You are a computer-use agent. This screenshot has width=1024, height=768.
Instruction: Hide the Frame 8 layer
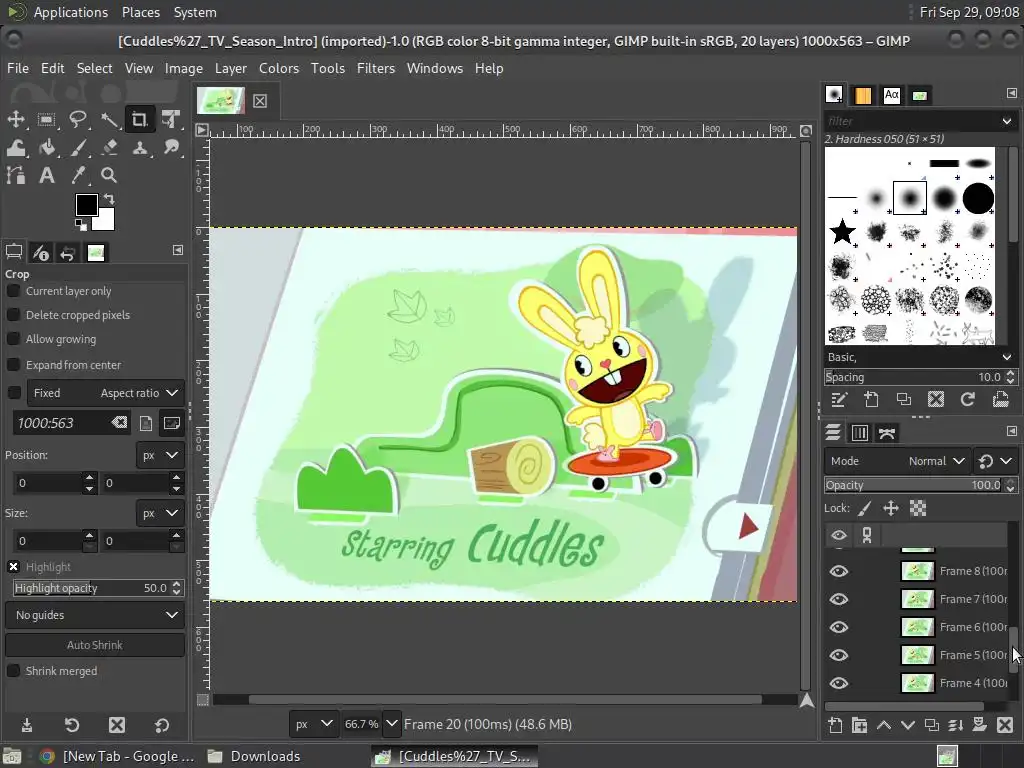pyautogui.click(x=839, y=571)
